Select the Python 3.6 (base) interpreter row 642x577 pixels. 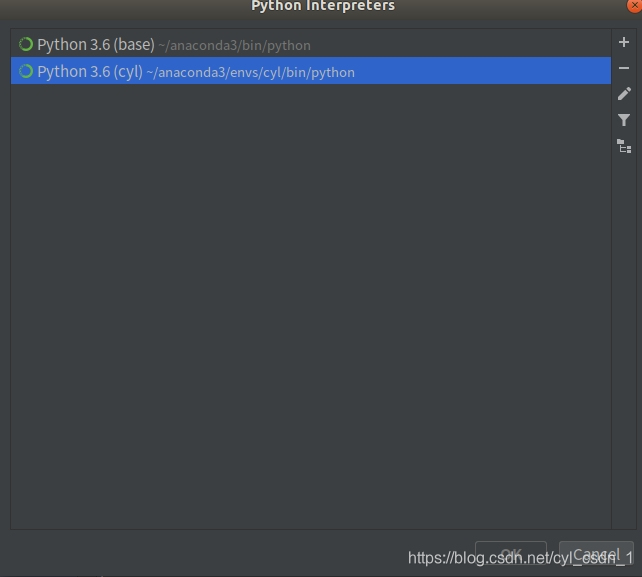coord(311,44)
